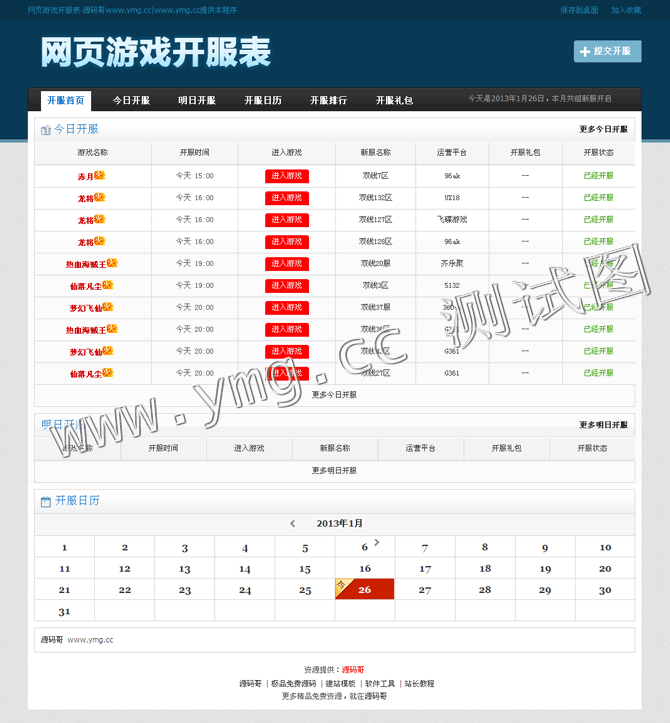This screenshot has width=670, height=723.
Task: Click hot icon in 双线3区 row
Action: (107, 285)
